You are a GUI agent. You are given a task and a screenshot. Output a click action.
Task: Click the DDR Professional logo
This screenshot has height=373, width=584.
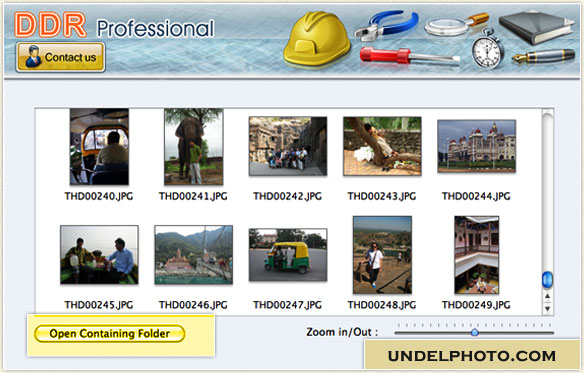pyautogui.click(x=114, y=25)
